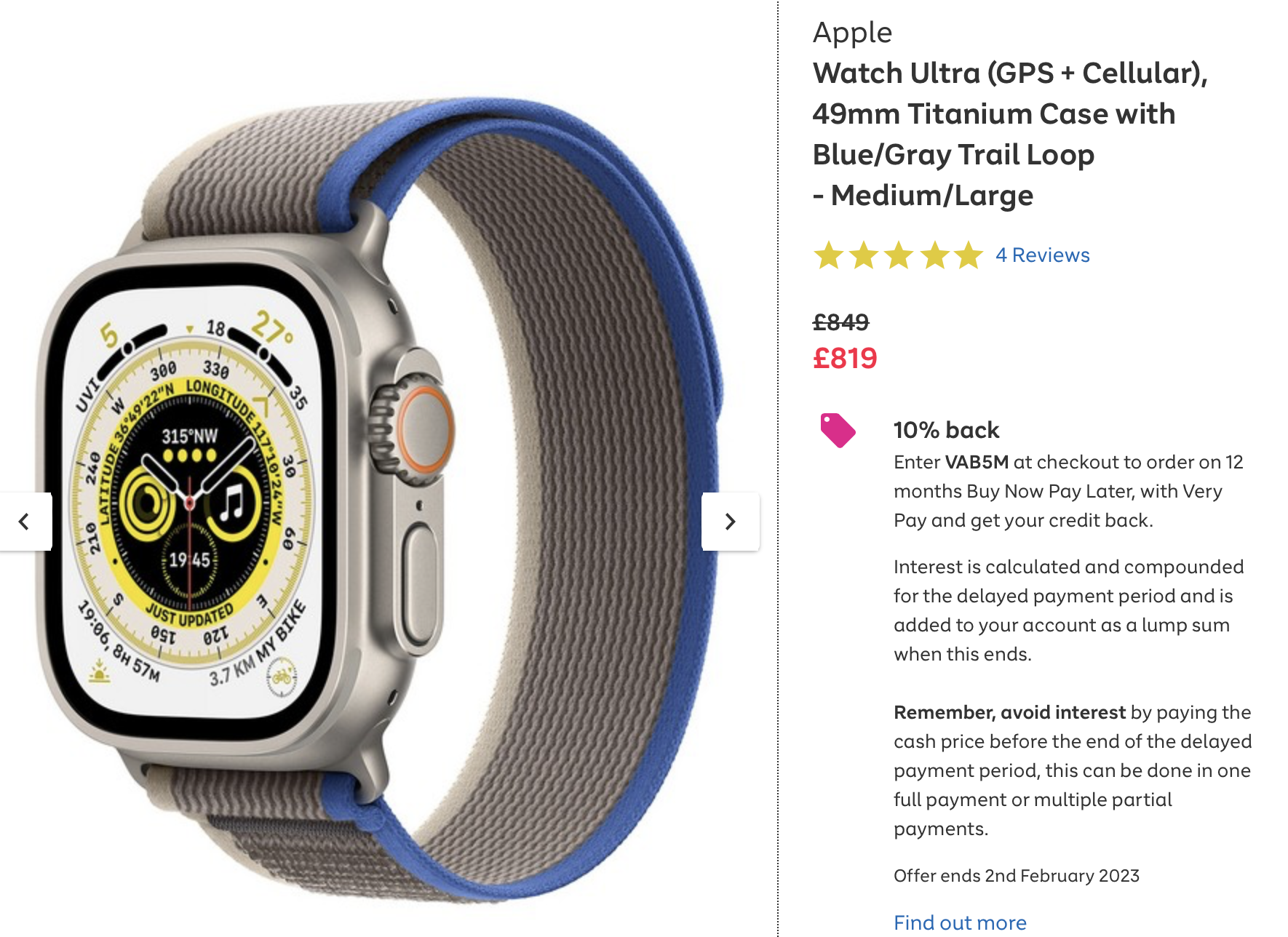Click the pink price tag icon
This screenshot has height=937, width=1288.
point(838,430)
